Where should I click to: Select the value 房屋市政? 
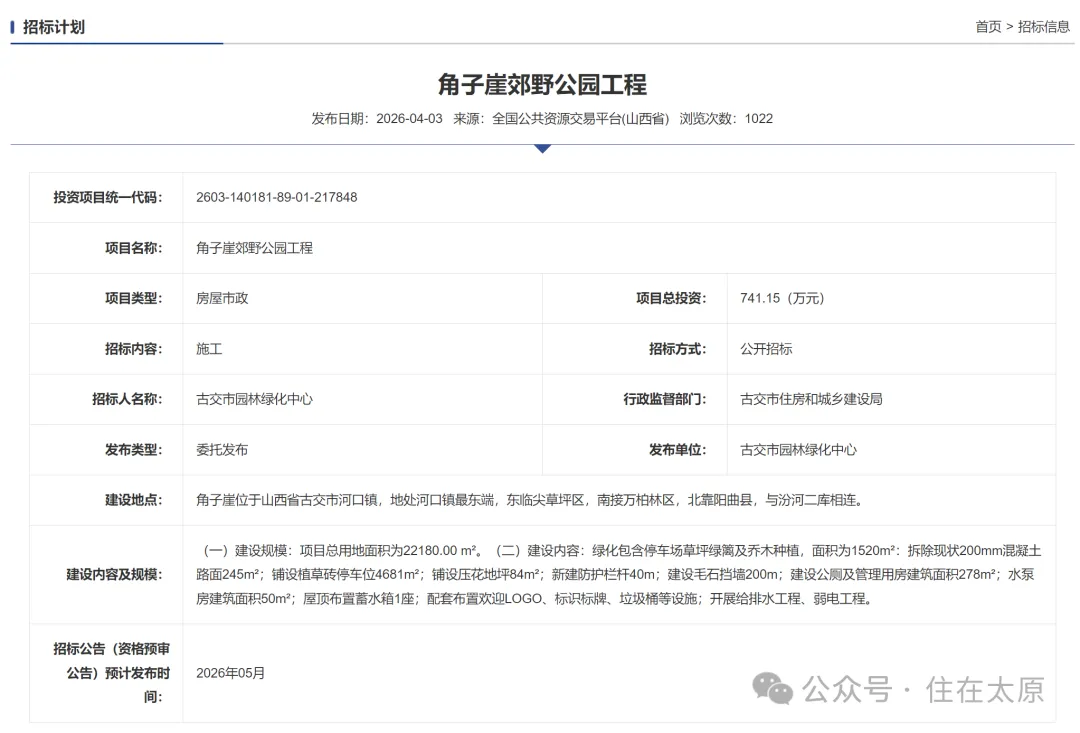(222, 298)
